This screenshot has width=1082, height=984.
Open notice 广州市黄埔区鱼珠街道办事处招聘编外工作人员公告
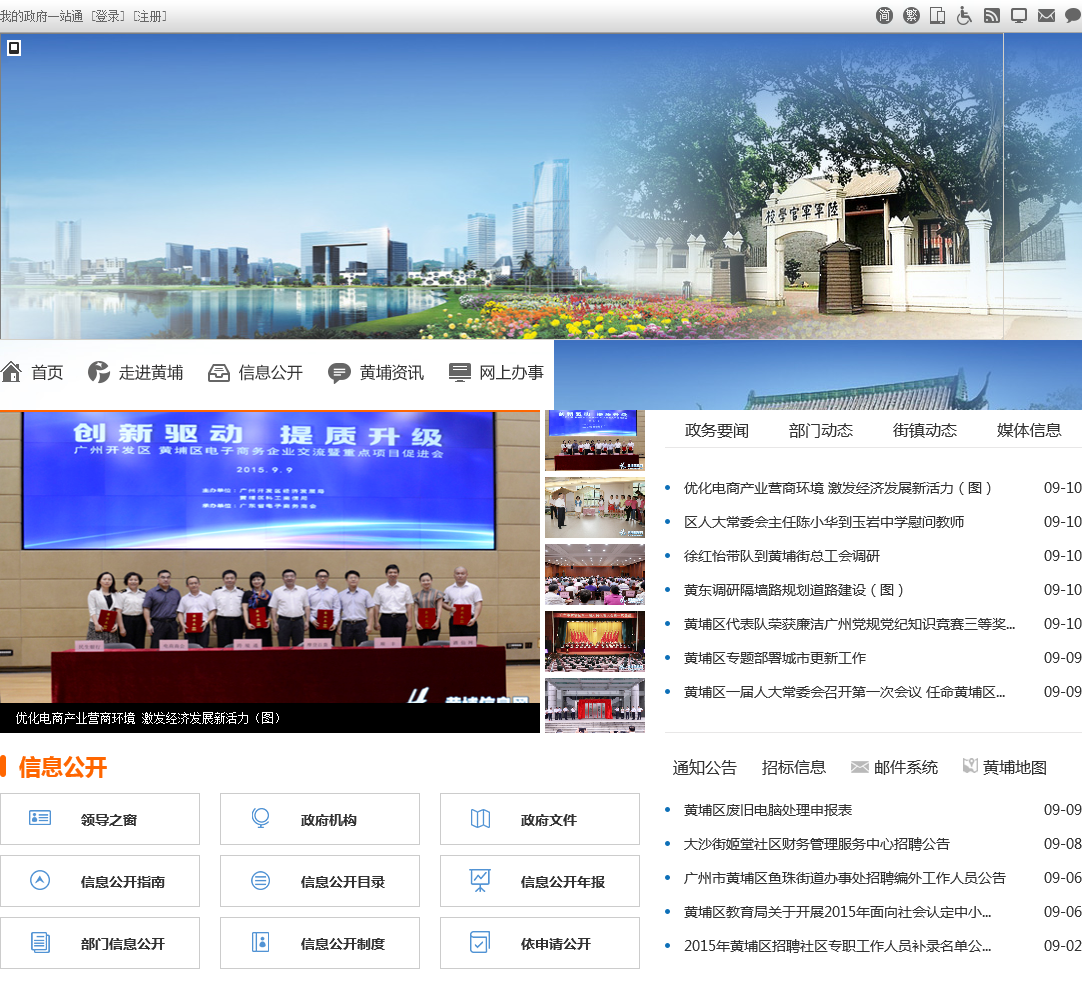point(845,878)
